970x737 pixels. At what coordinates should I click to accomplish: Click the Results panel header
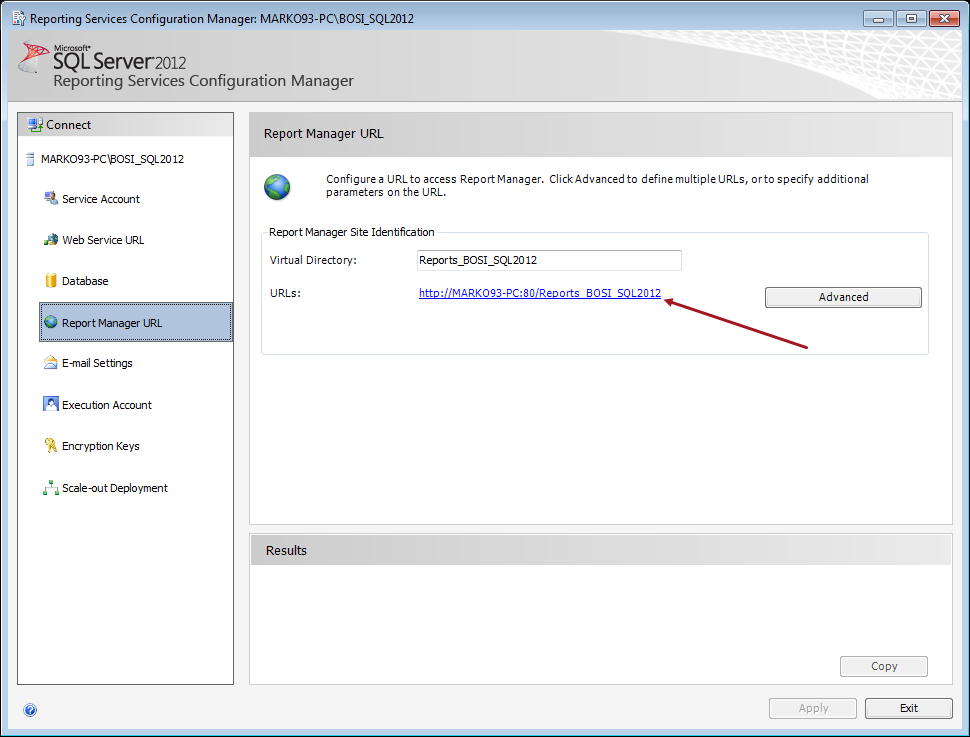[x=600, y=550]
